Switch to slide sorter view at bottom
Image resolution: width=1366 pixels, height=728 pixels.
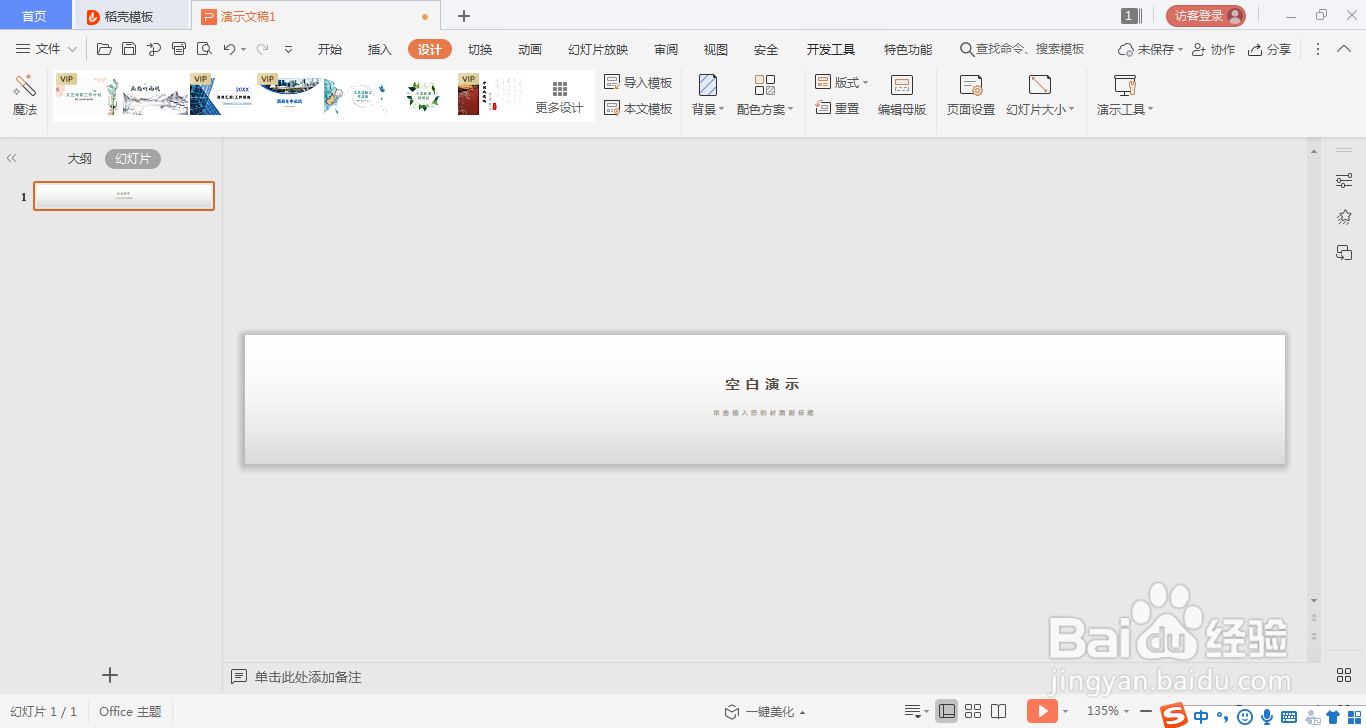(972, 711)
